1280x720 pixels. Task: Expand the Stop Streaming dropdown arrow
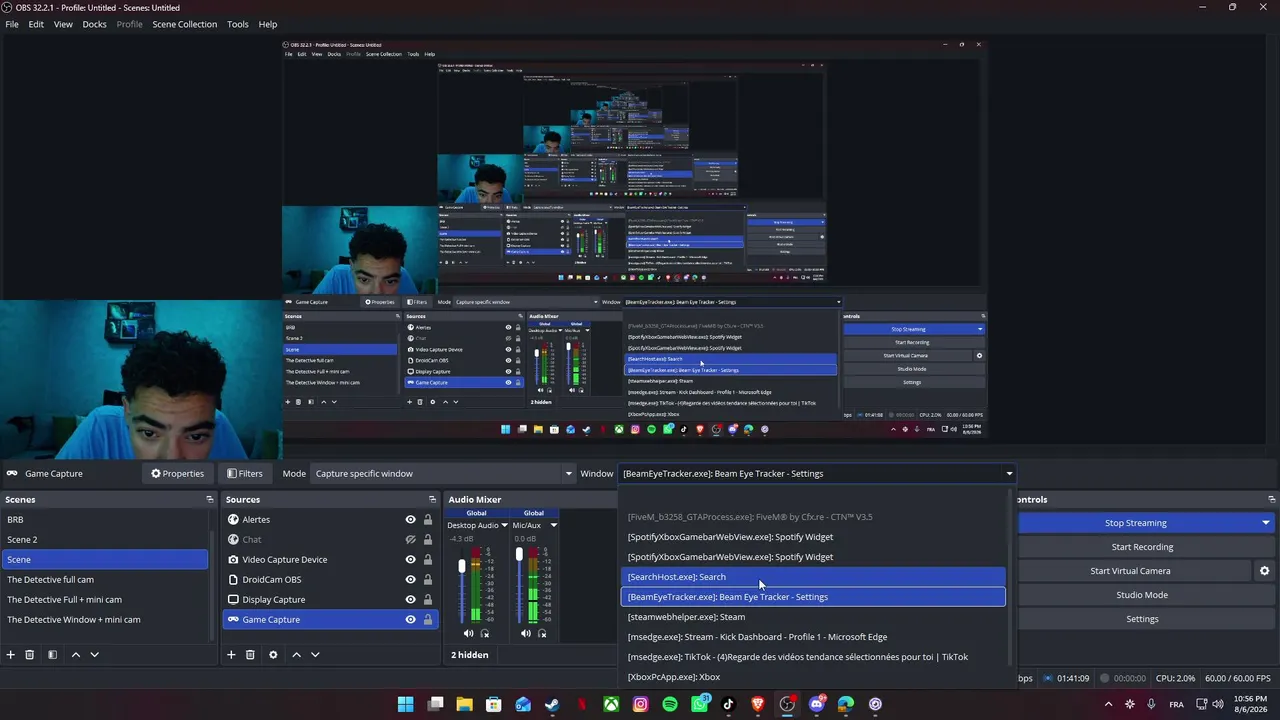coord(1265,523)
